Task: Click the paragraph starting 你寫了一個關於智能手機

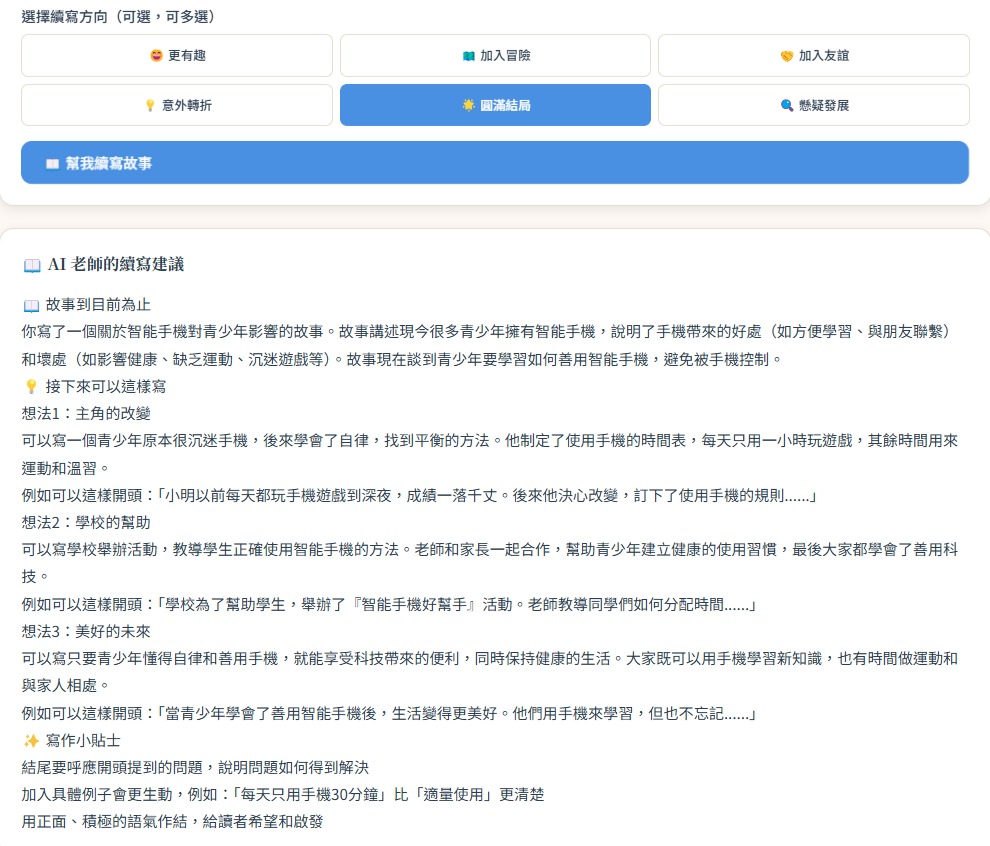Action: click(488, 345)
